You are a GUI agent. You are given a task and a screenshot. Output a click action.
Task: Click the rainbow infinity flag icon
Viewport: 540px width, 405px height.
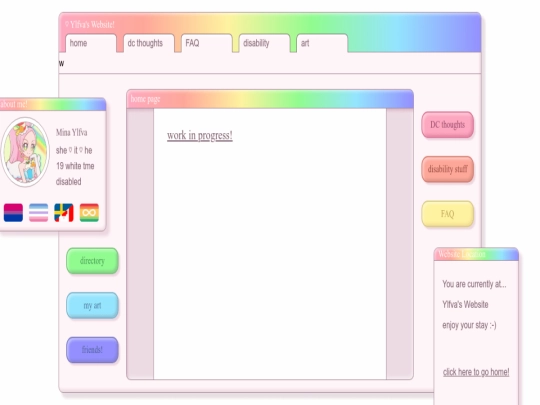tap(89, 212)
